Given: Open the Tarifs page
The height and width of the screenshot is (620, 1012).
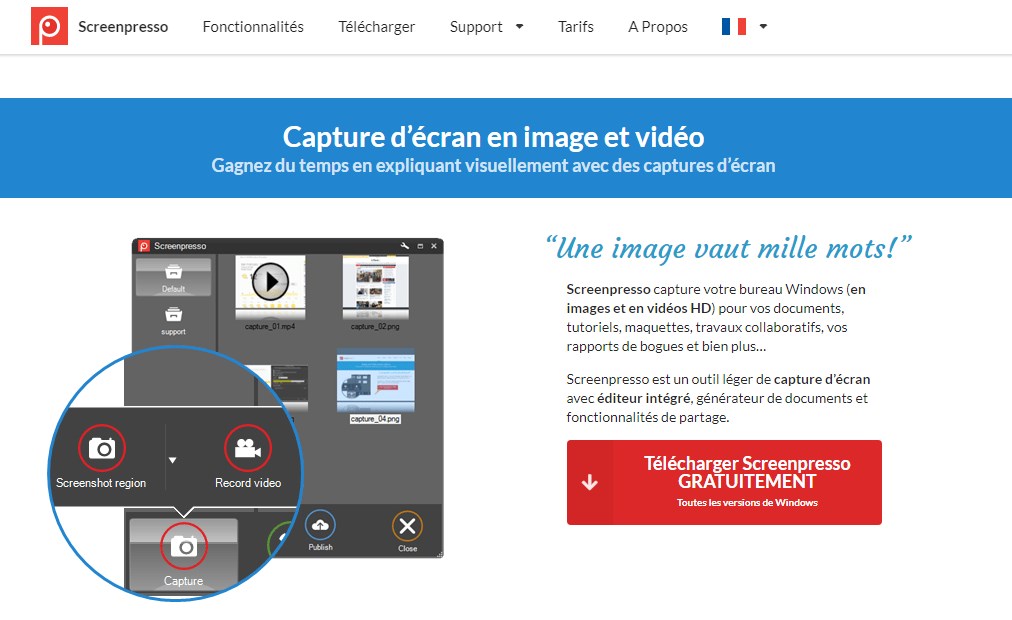Looking at the screenshot, I should 576,26.
